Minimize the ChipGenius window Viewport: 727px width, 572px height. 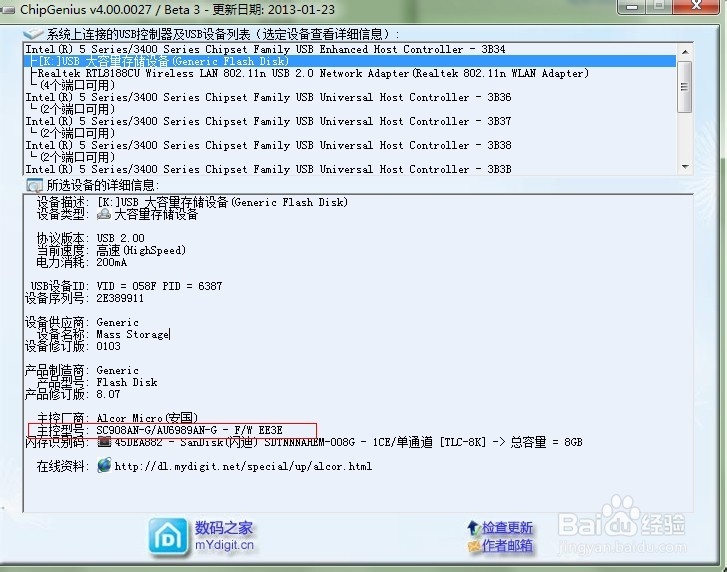pos(631,6)
